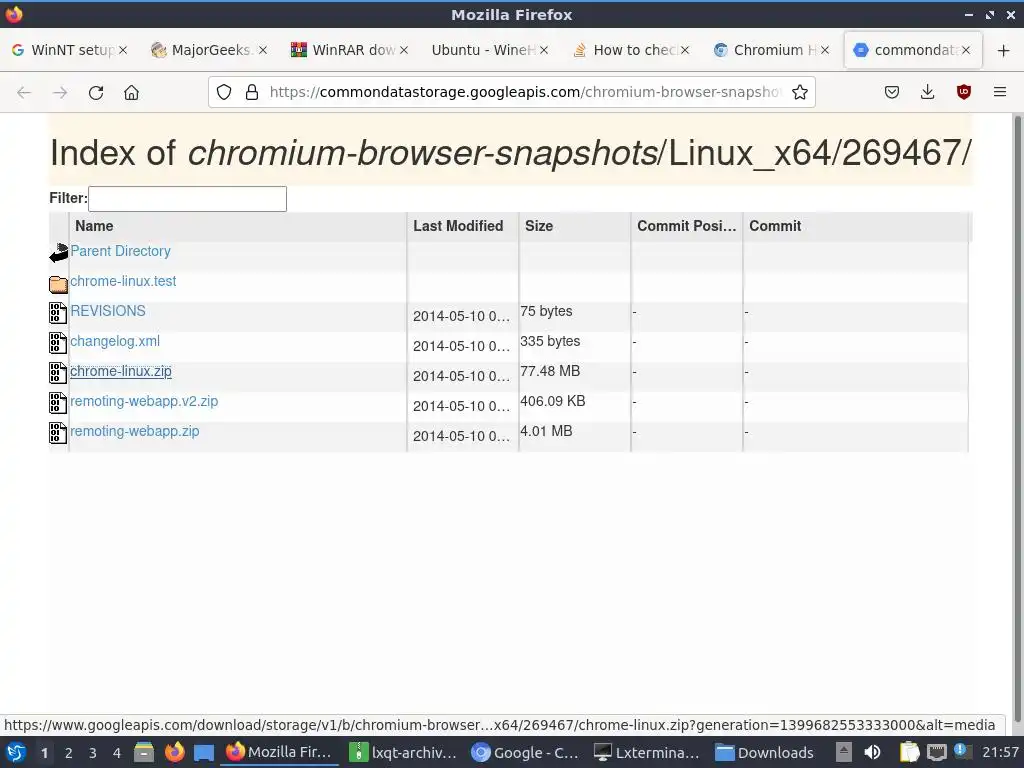
Task: Expand hidden tray items arrow
Action: pyautogui.click(x=844, y=752)
